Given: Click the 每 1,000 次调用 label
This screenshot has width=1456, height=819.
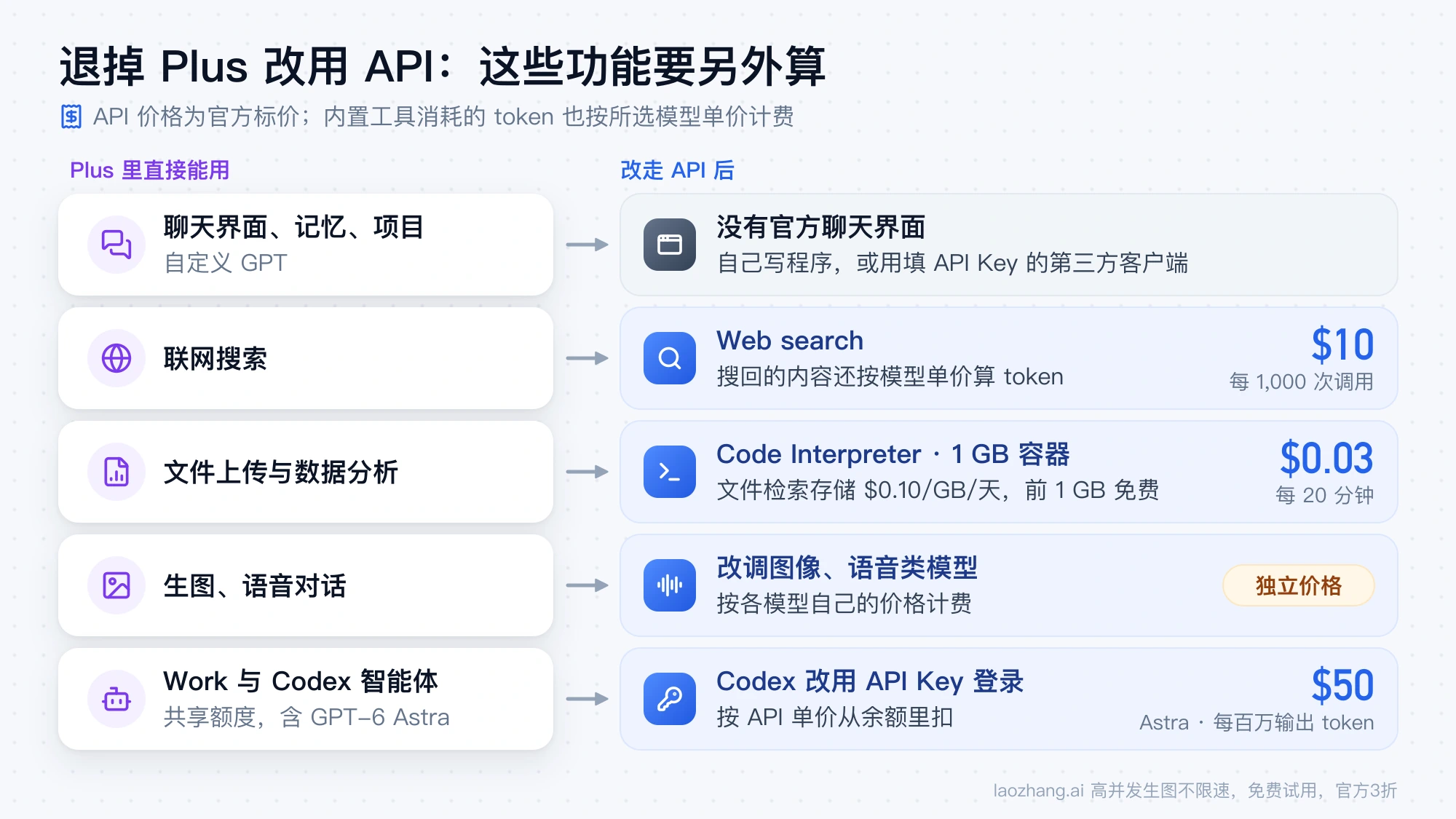Looking at the screenshot, I should point(1302,381).
